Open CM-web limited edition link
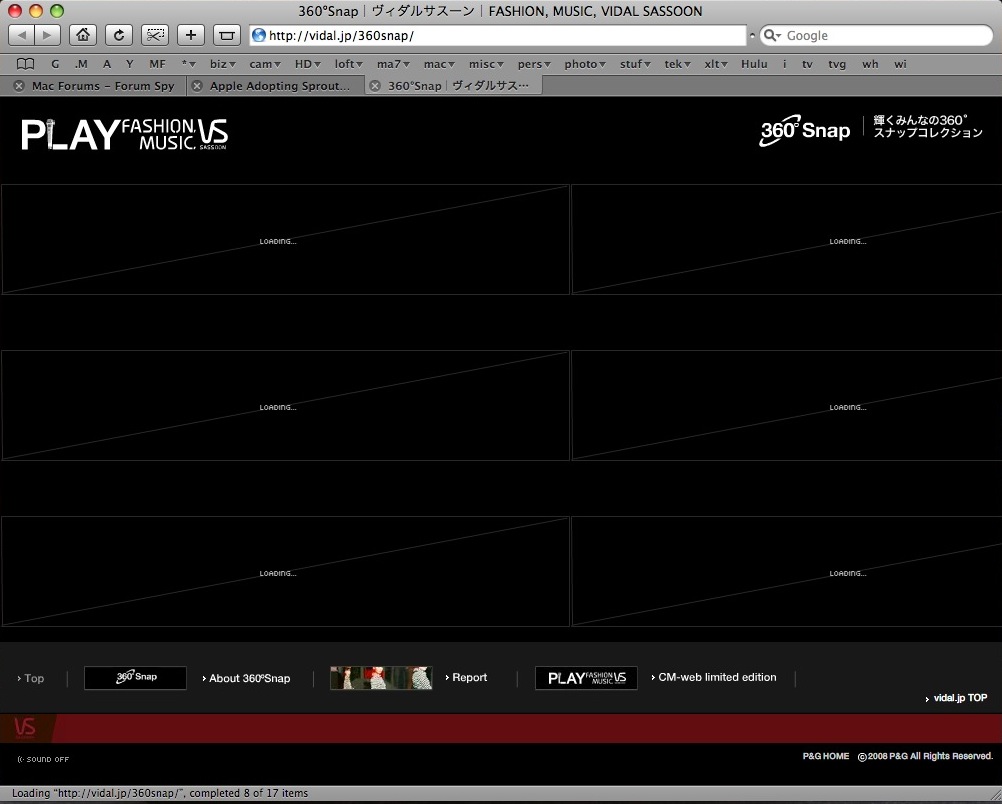 (x=714, y=677)
